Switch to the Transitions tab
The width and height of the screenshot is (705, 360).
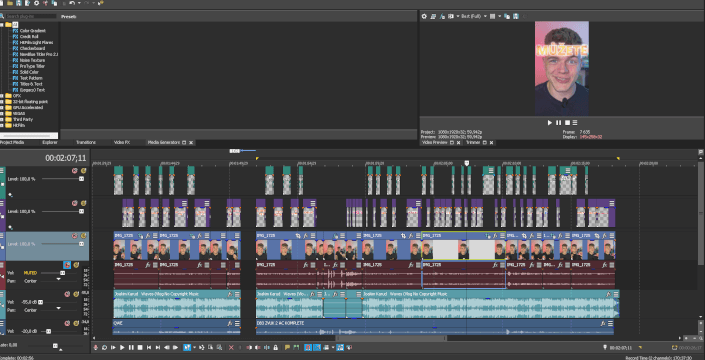pos(86,142)
